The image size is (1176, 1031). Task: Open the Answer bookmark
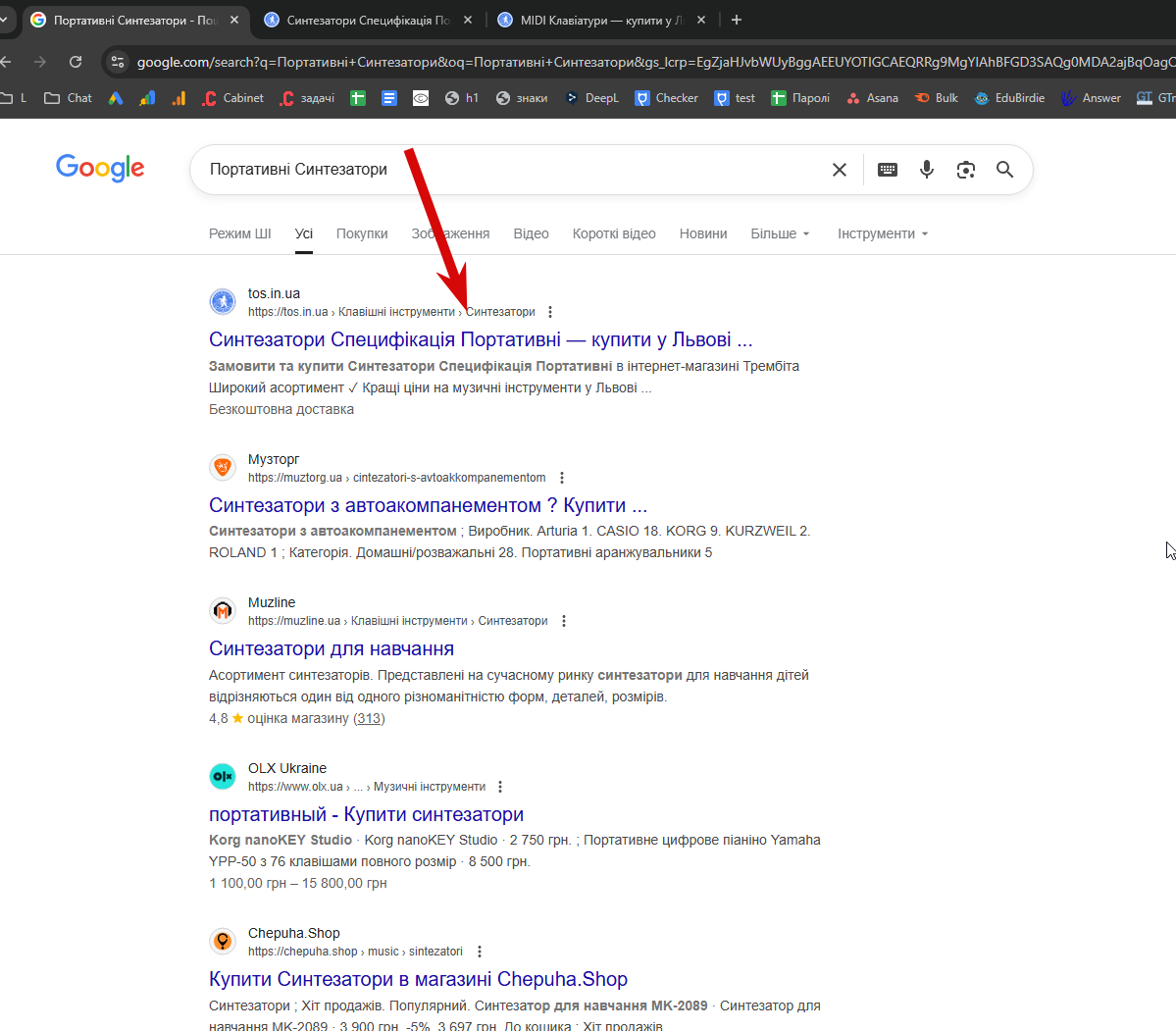coord(1092,98)
